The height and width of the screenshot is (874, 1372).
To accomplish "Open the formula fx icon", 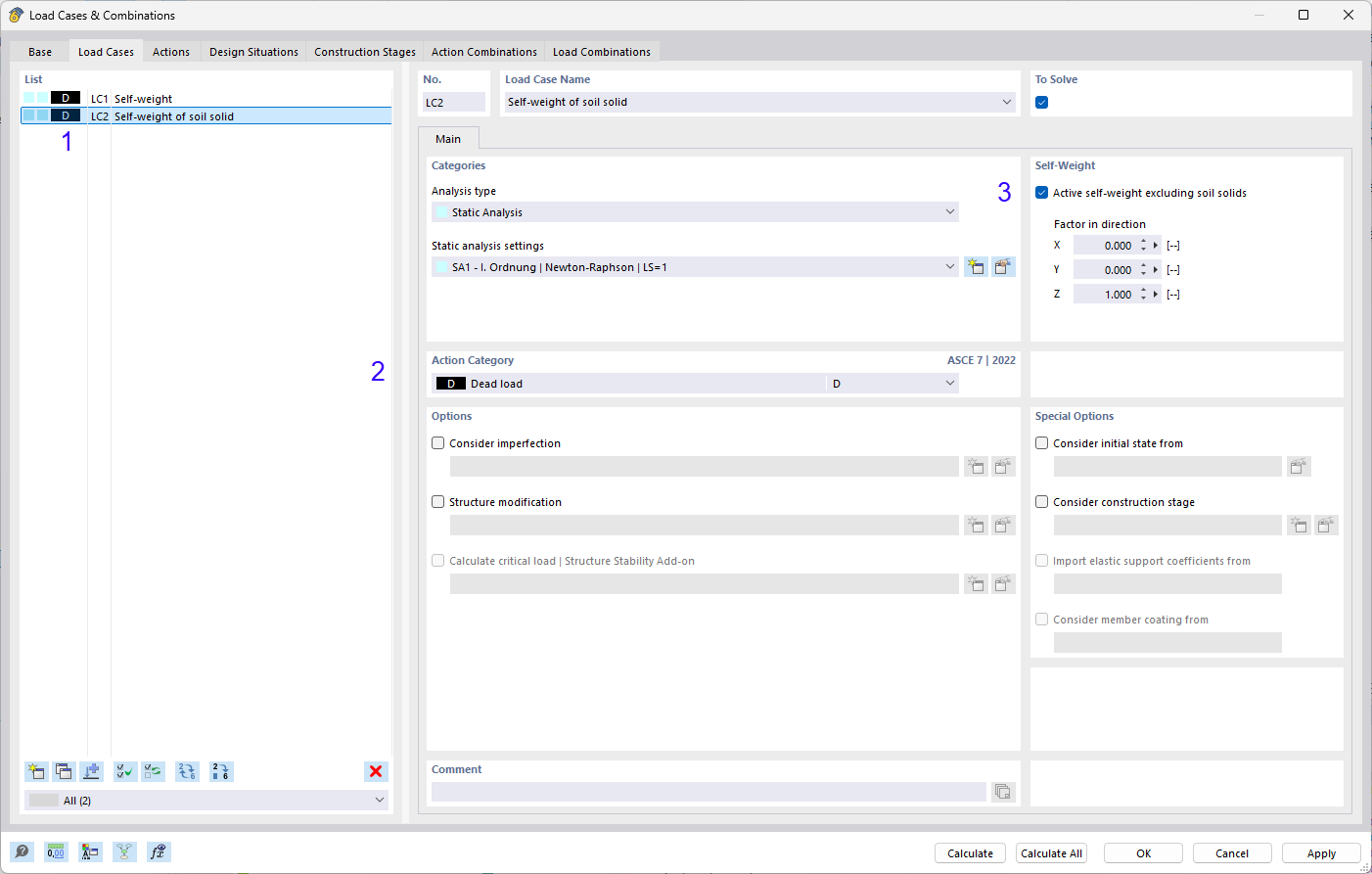I will click(159, 851).
